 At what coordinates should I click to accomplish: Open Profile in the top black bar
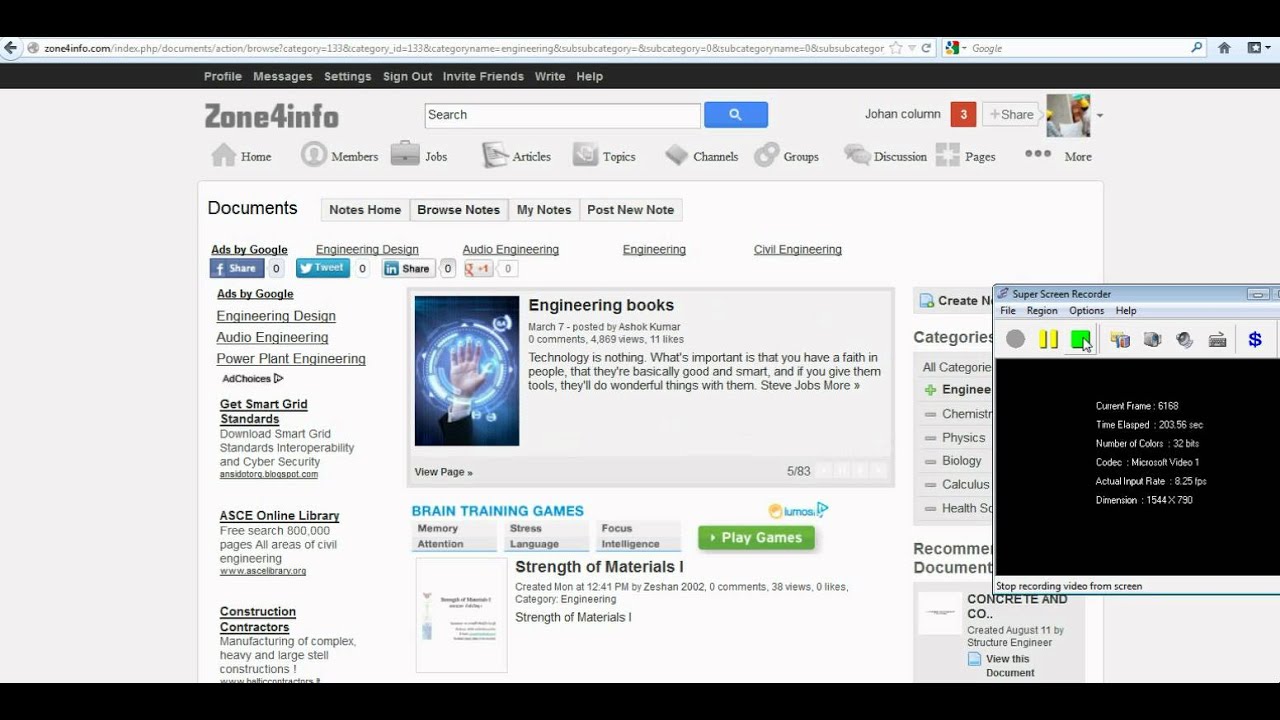[223, 76]
